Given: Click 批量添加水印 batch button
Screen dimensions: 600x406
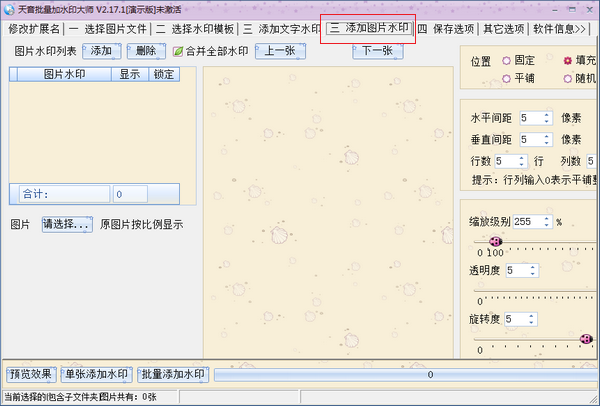Looking at the screenshot, I should pos(173,375).
